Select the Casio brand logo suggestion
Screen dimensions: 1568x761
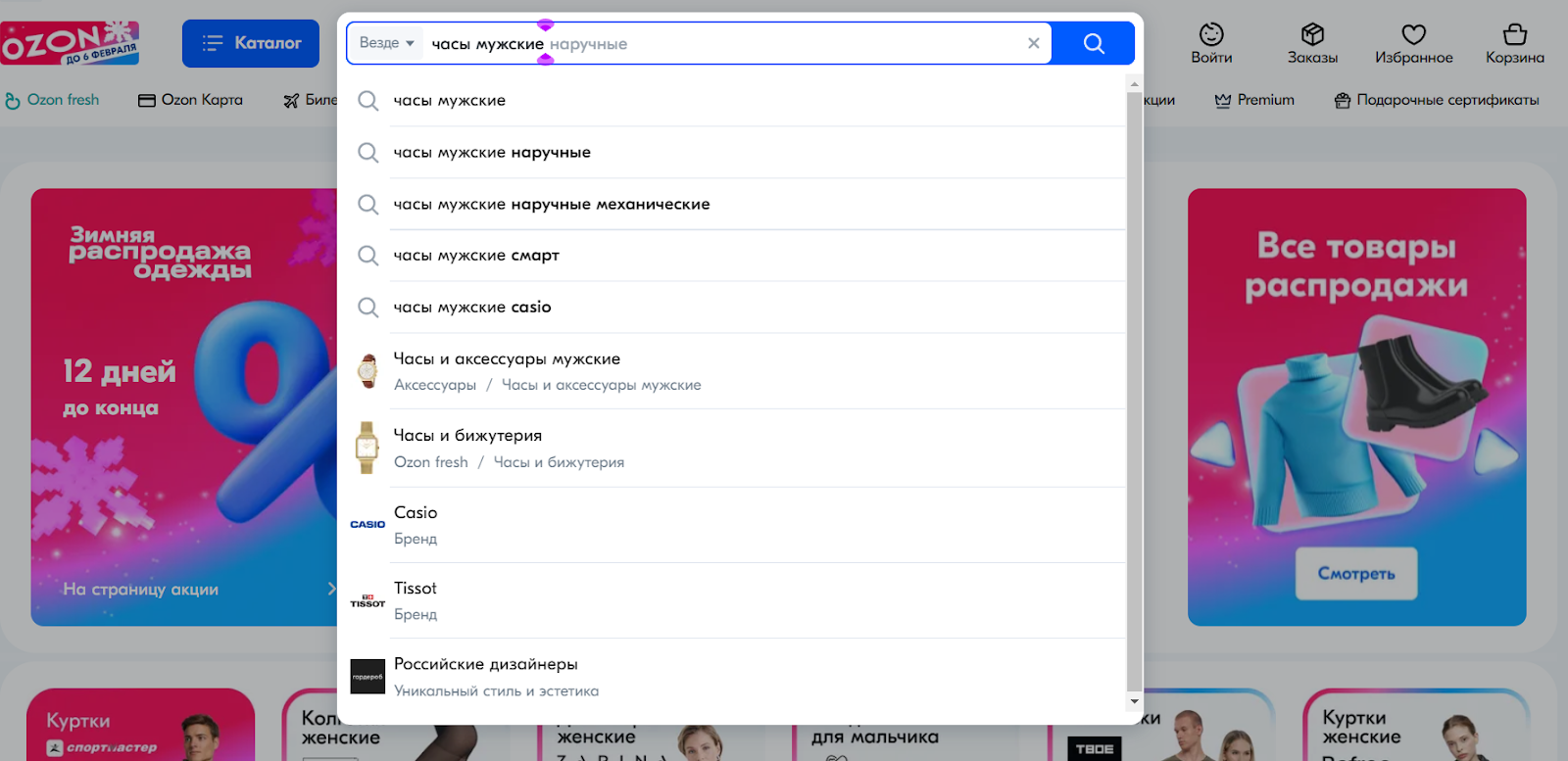click(x=367, y=525)
